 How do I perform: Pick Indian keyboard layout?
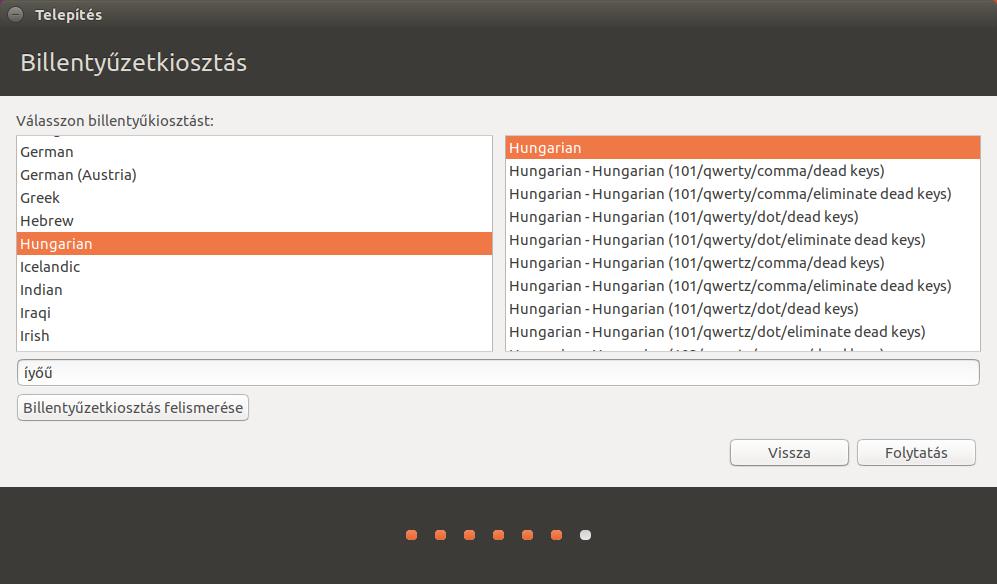click(x=254, y=289)
